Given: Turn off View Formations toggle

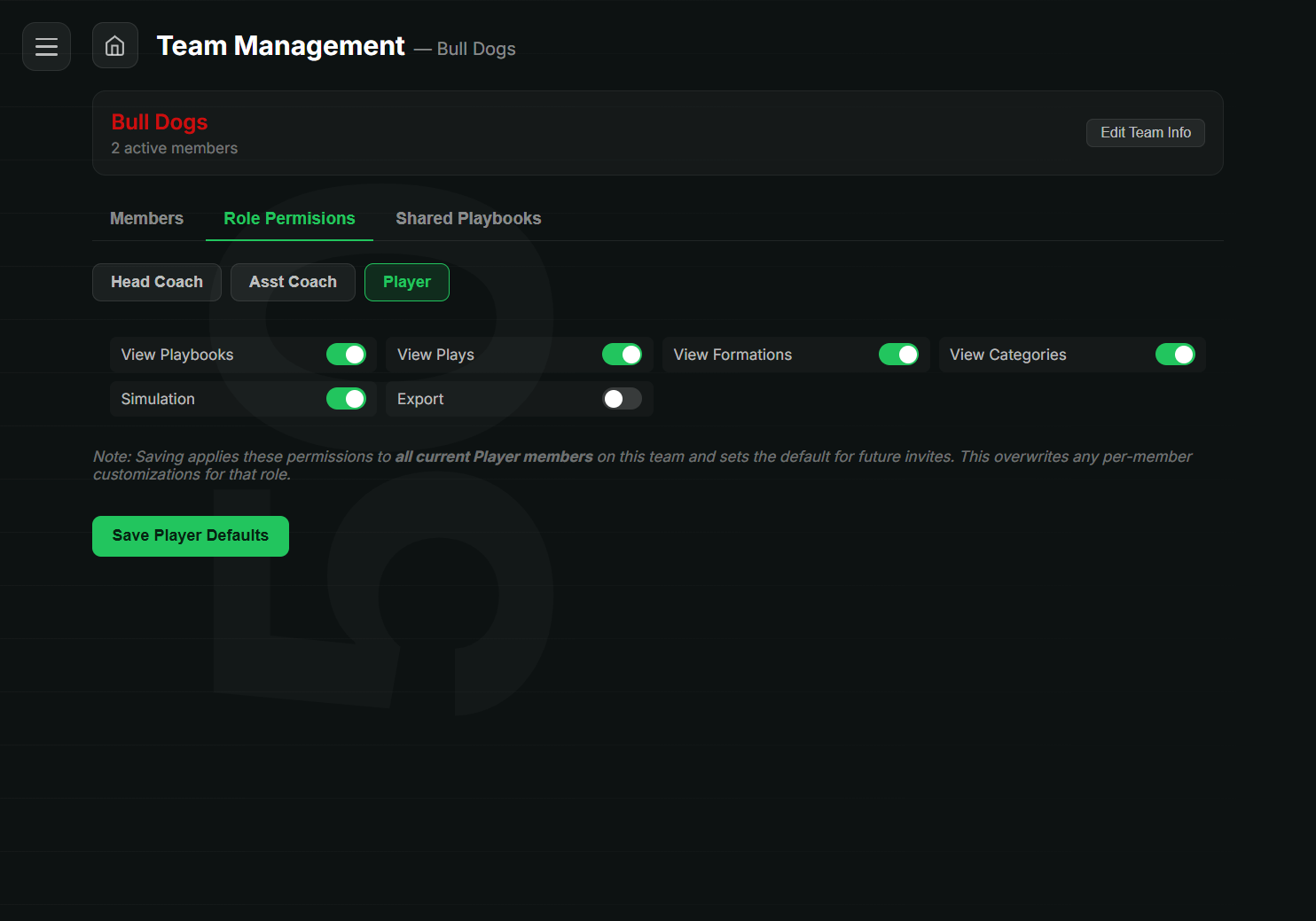Looking at the screenshot, I should (x=898, y=355).
